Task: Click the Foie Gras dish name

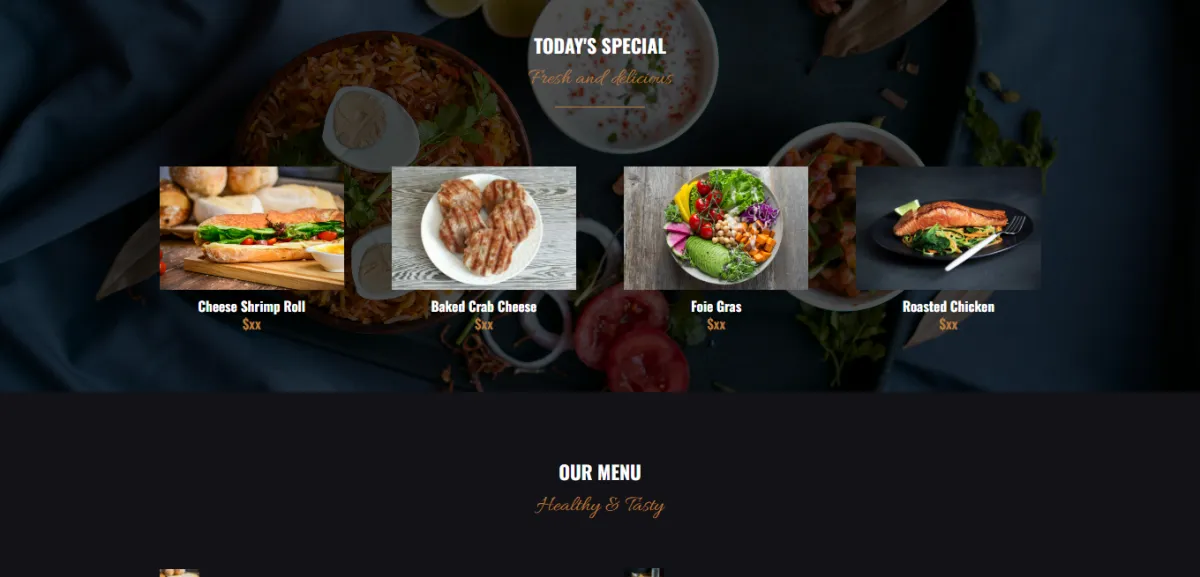Action: pos(716,307)
